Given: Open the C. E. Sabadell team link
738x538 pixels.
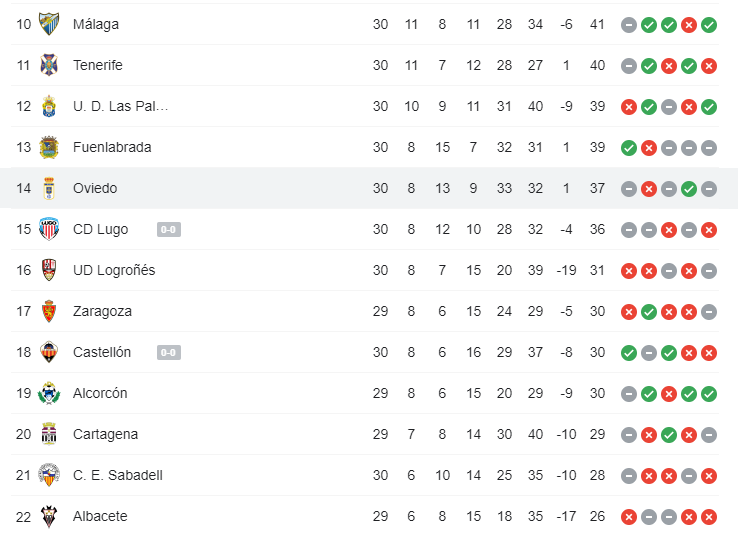Looking at the screenshot, I should click(x=118, y=475).
